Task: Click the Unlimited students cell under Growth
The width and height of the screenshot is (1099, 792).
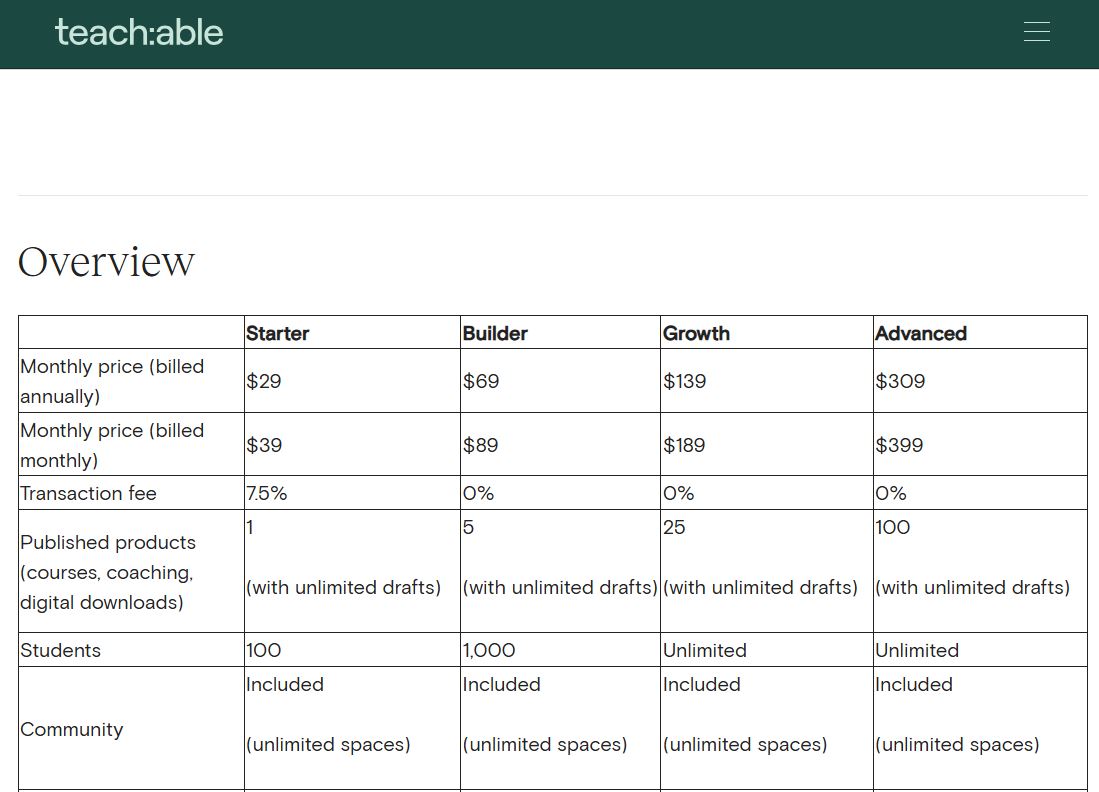Action: (705, 650)
